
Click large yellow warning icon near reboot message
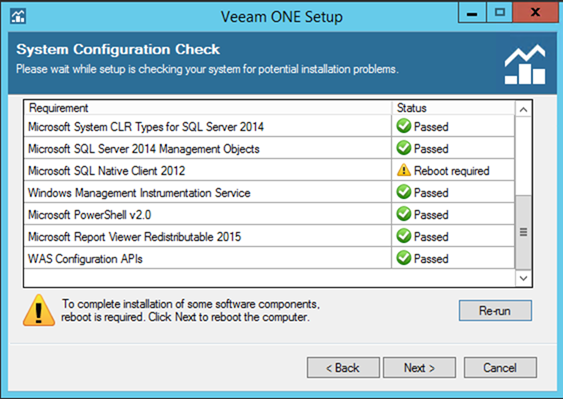[x=39, y=311]
